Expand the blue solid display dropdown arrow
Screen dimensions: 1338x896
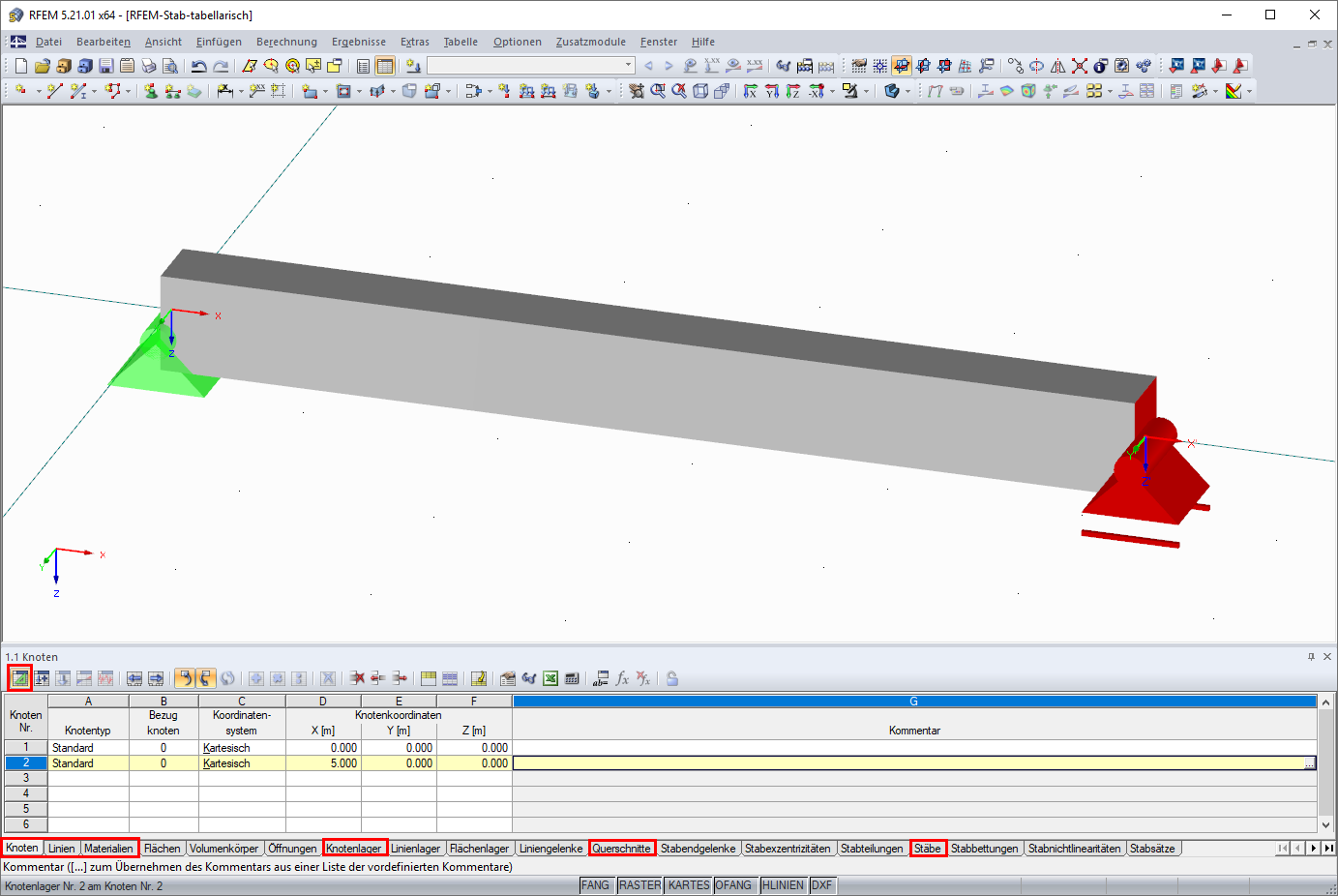[x=907, y=91]
